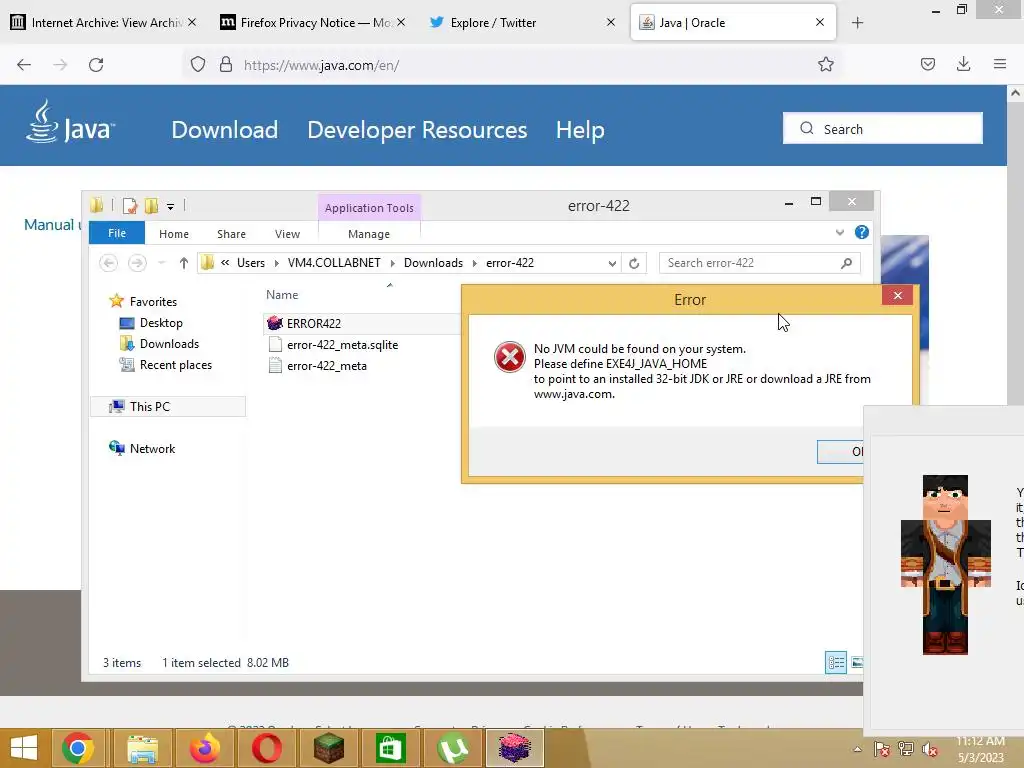
Task: Reload the Java page in Firefox
Action: point(96,65)
